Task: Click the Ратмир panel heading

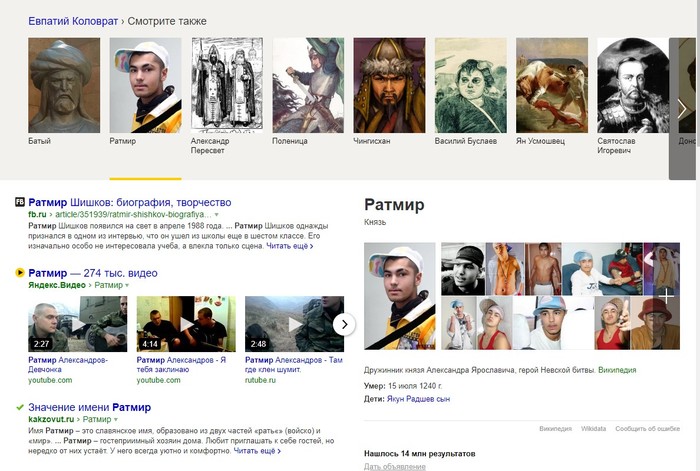Action: pyautogui.click(x=394, y=205)
